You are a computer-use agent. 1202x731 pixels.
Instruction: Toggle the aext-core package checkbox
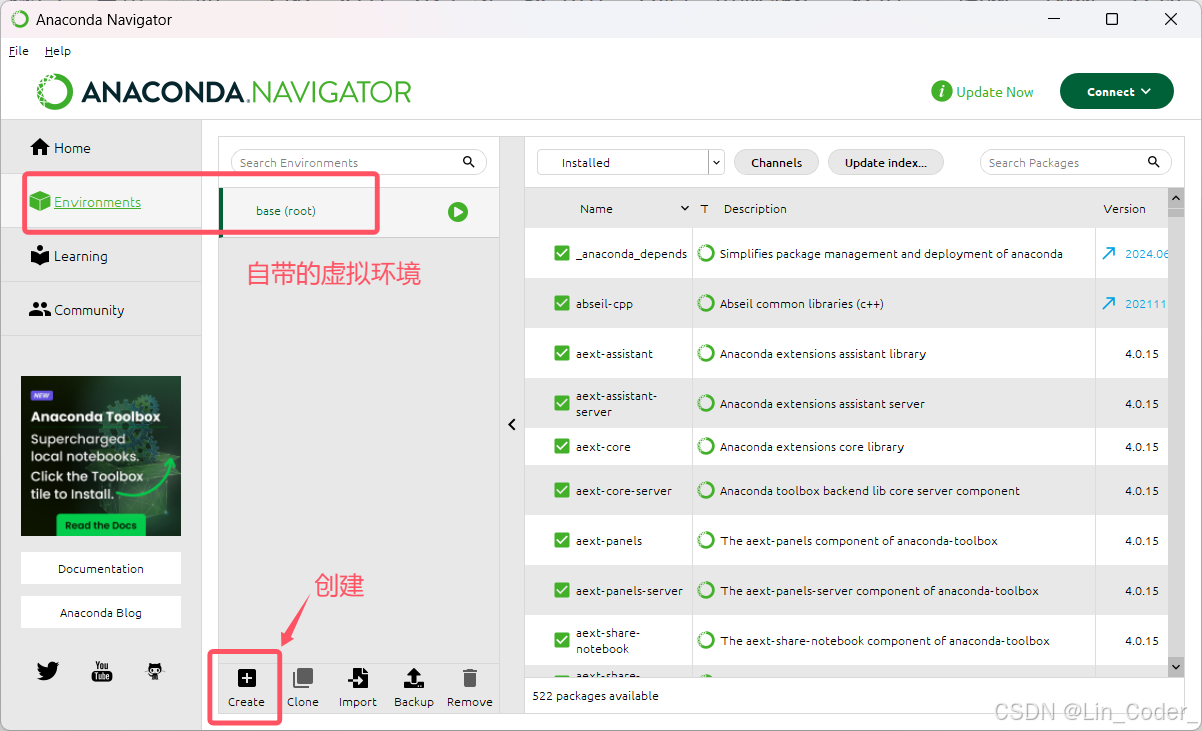562,447
